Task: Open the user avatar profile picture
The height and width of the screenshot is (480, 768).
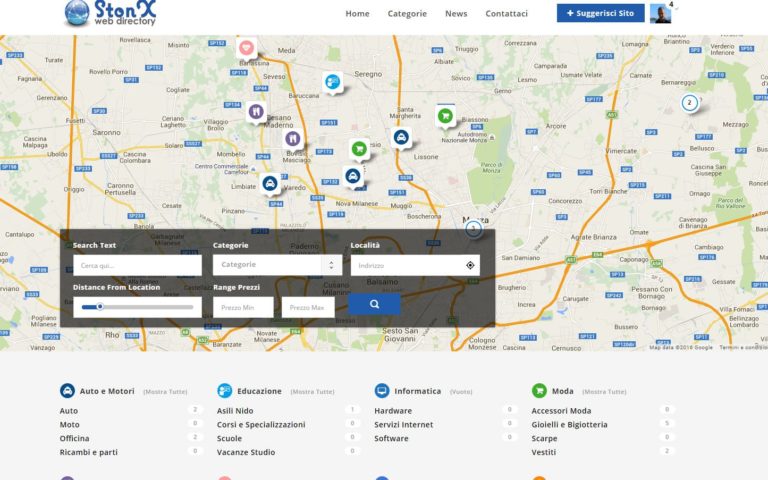Action: click(x=660, y=13)
